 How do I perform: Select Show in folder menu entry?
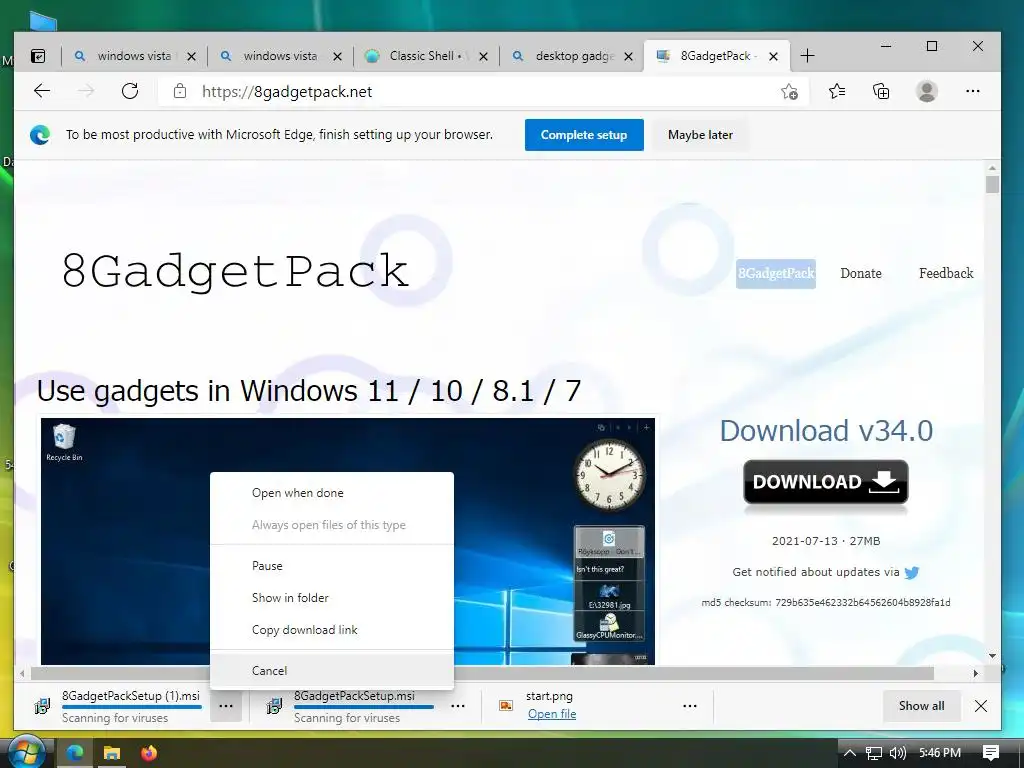click(x=332, y=598)
